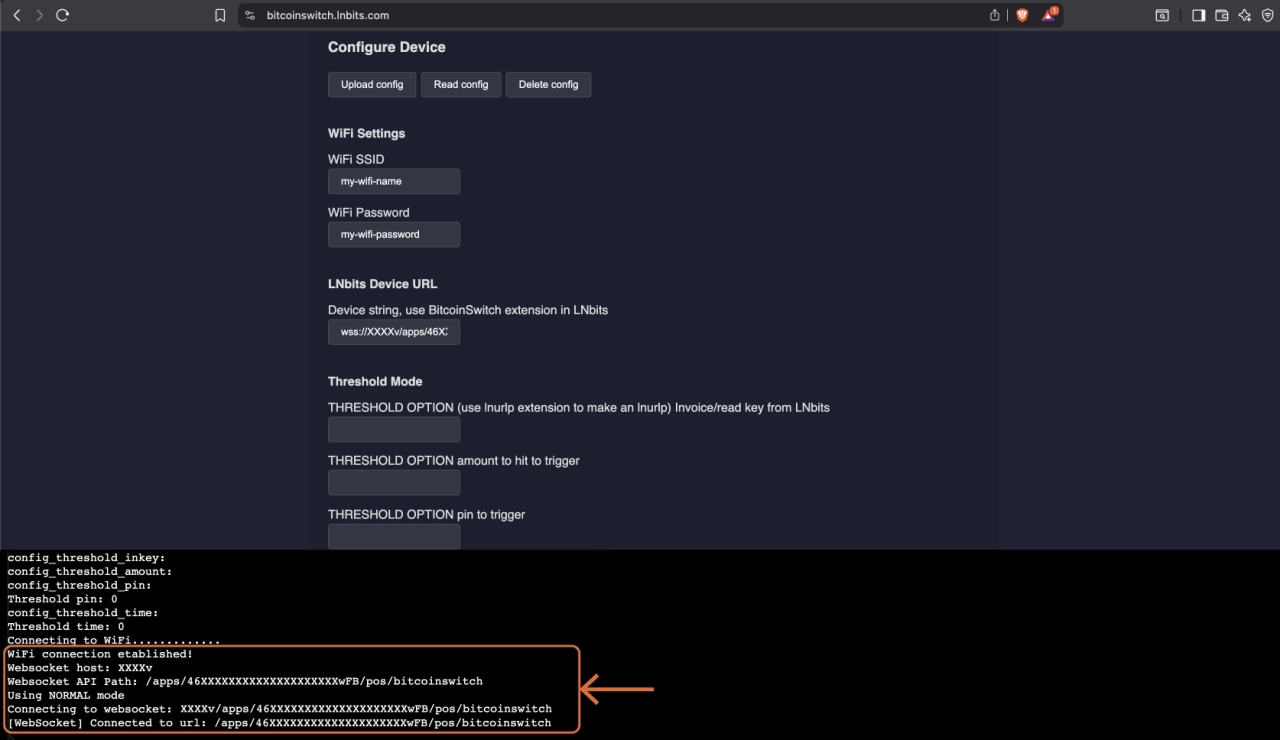This screenshot has height=740, width=1280.
Task: Click the browser back arrow
Action: click(17, 15)
